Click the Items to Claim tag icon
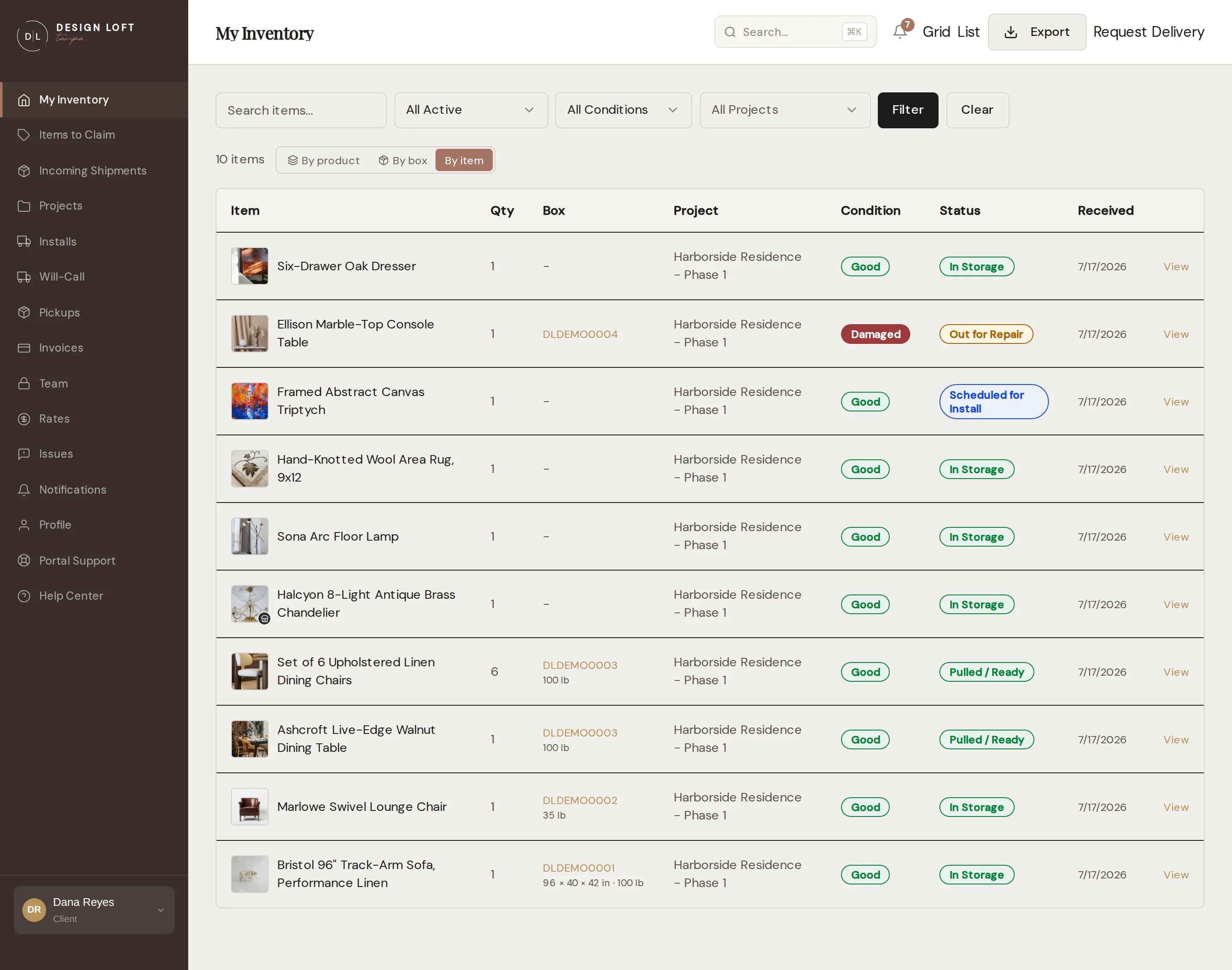The height and width of the screenshot is (970, 1232). pyautogui.click(x=24, y=135)
